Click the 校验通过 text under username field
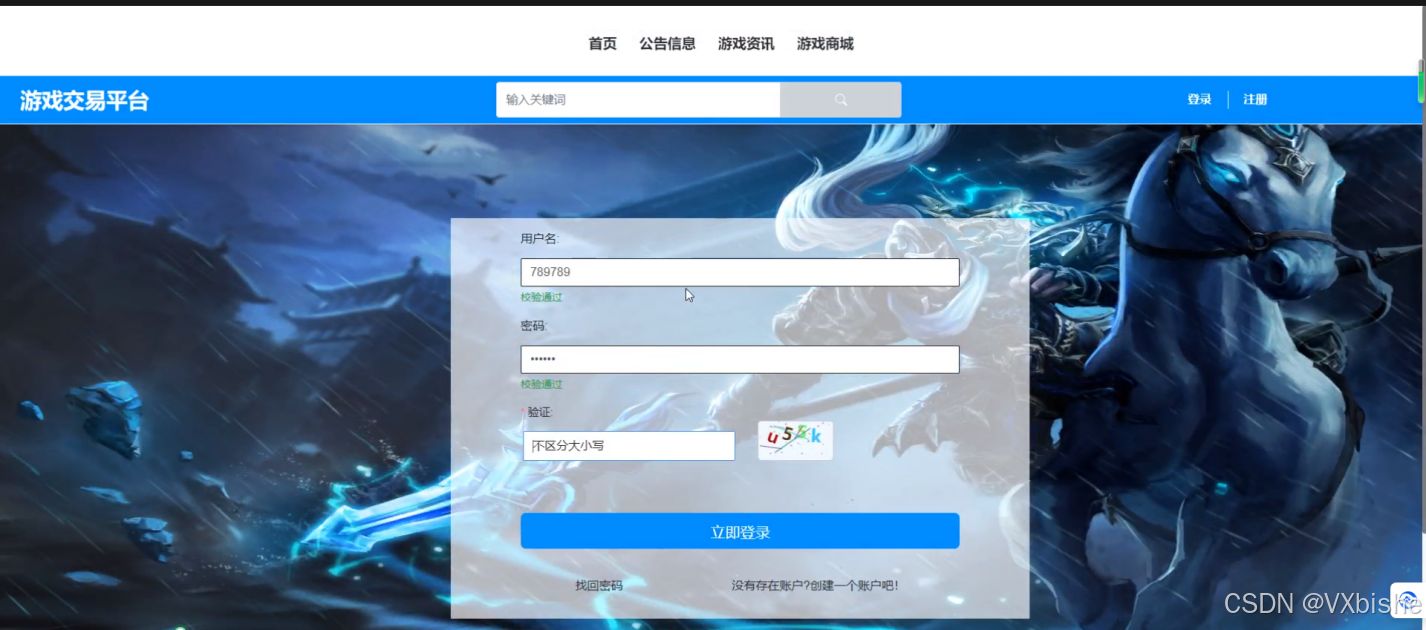 [541, 297]
